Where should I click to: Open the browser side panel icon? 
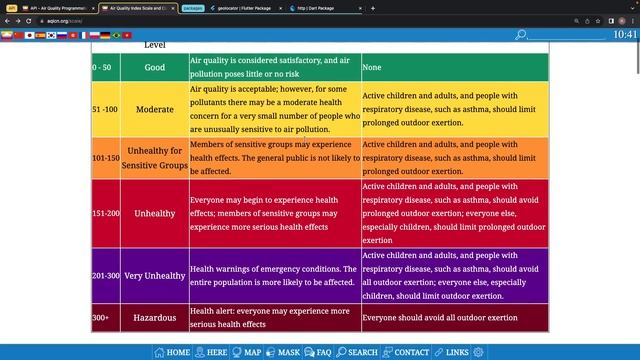point(611,21)
